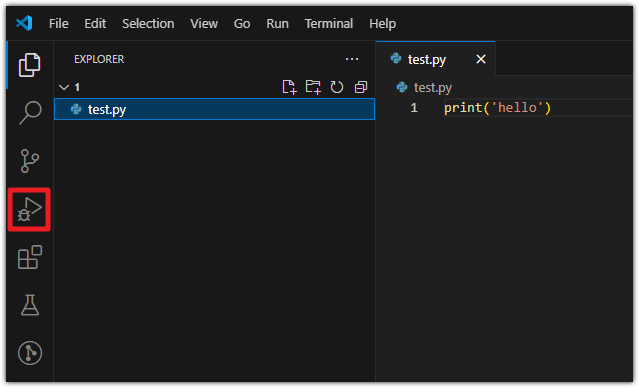Refresh the Explorer file list
The image size is (639, 388).
(337, 87)
